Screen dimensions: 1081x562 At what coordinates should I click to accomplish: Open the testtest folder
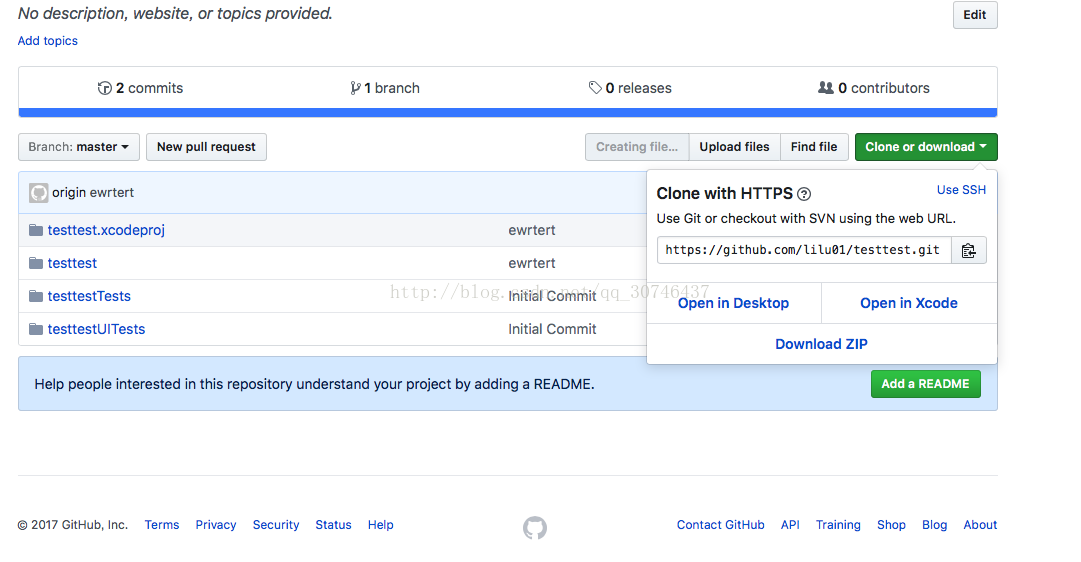[72, 263]
